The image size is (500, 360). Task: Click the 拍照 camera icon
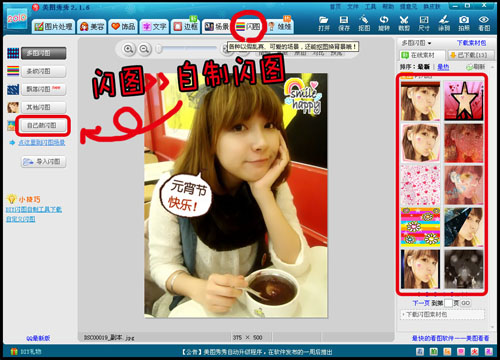464,23
